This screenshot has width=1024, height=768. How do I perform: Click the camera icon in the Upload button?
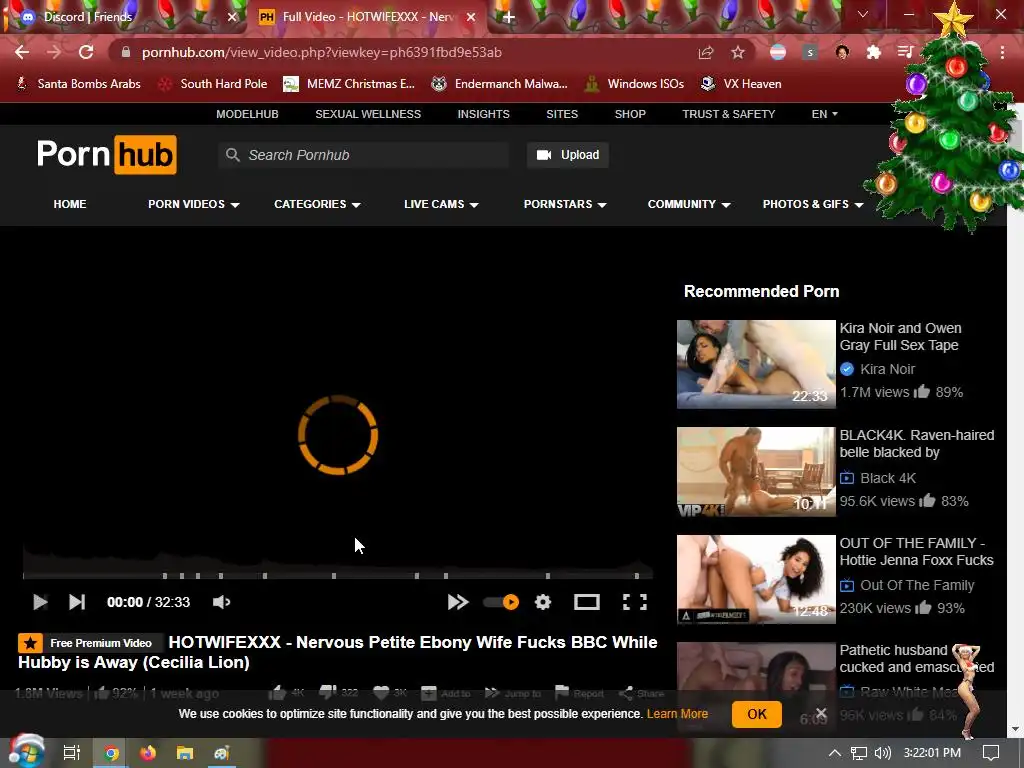click(544, 155)
